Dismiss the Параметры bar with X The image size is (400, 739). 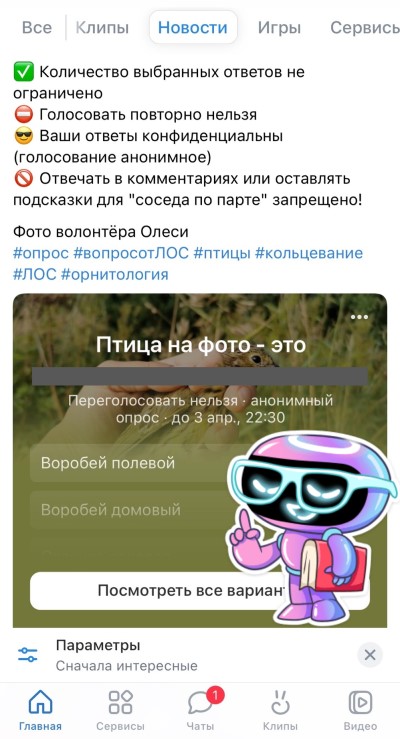point(370,655)
